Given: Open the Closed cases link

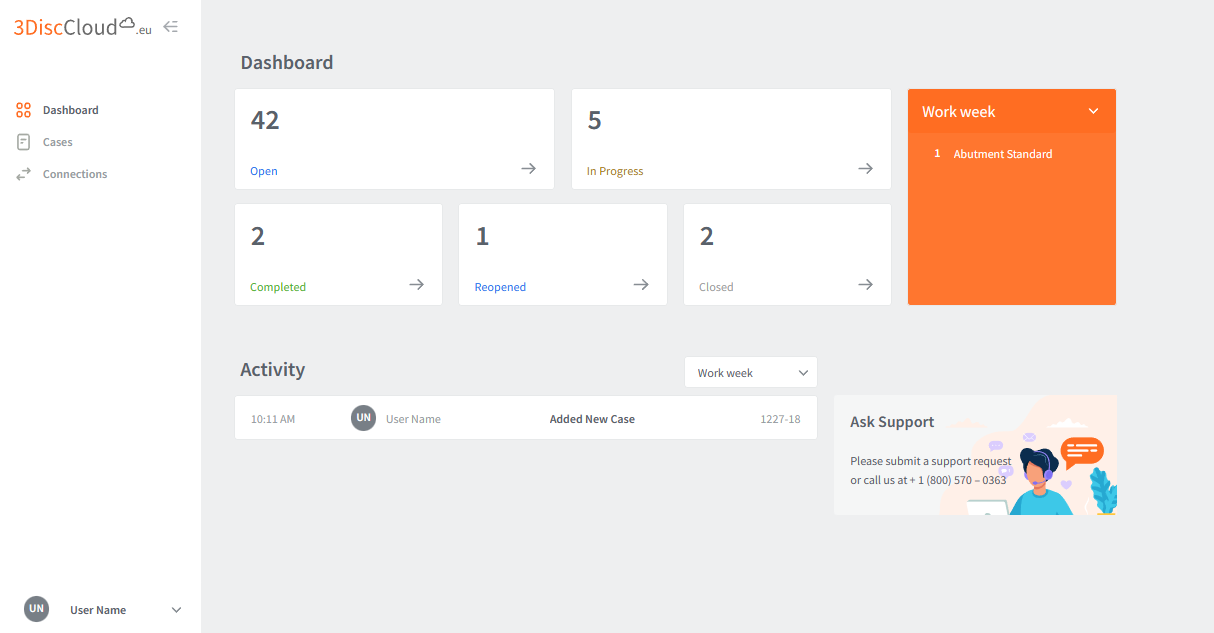Looking at the screenshot, I should (x=716, y=287).
